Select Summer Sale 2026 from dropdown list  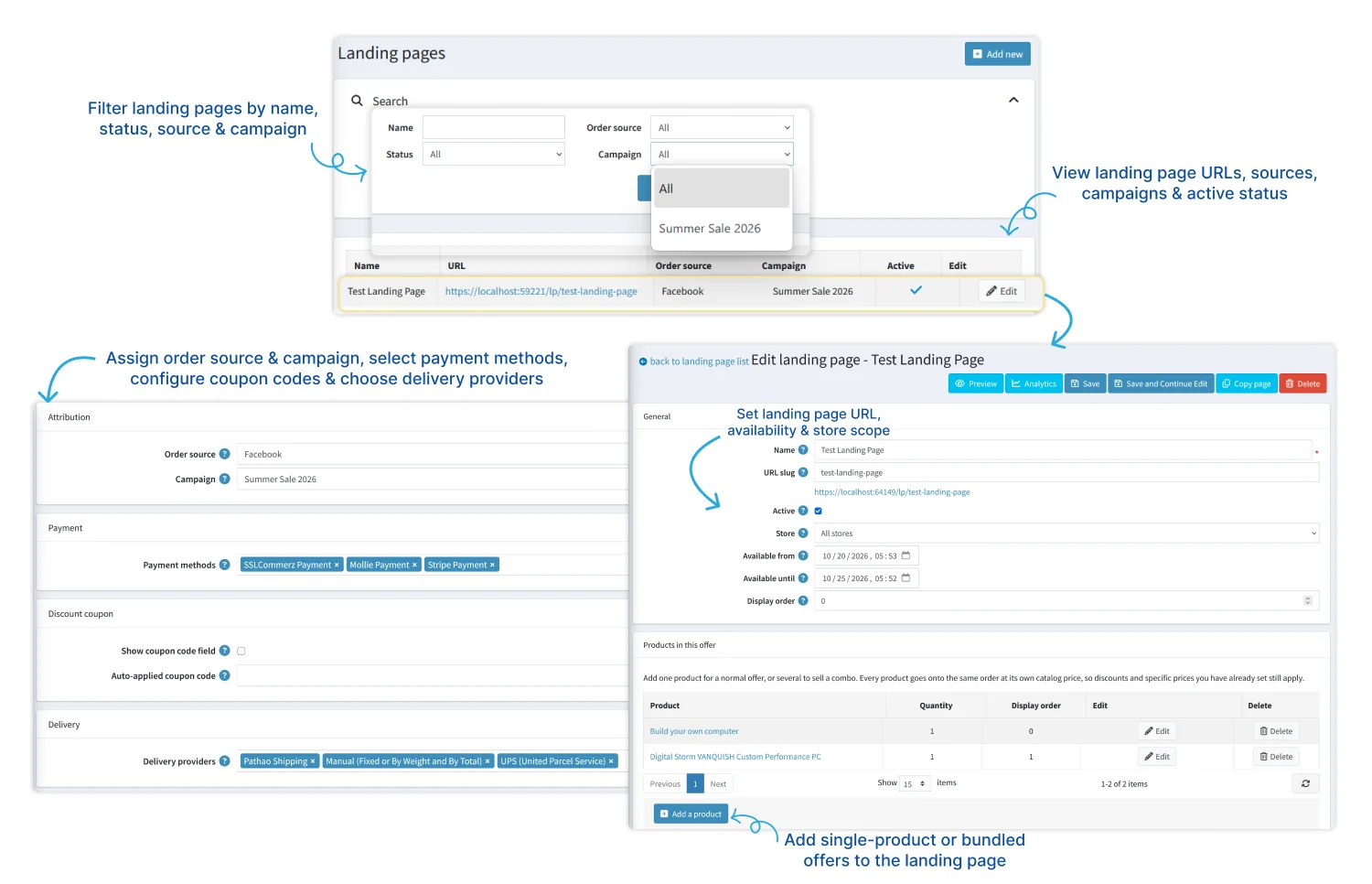(x=722, y=229)
